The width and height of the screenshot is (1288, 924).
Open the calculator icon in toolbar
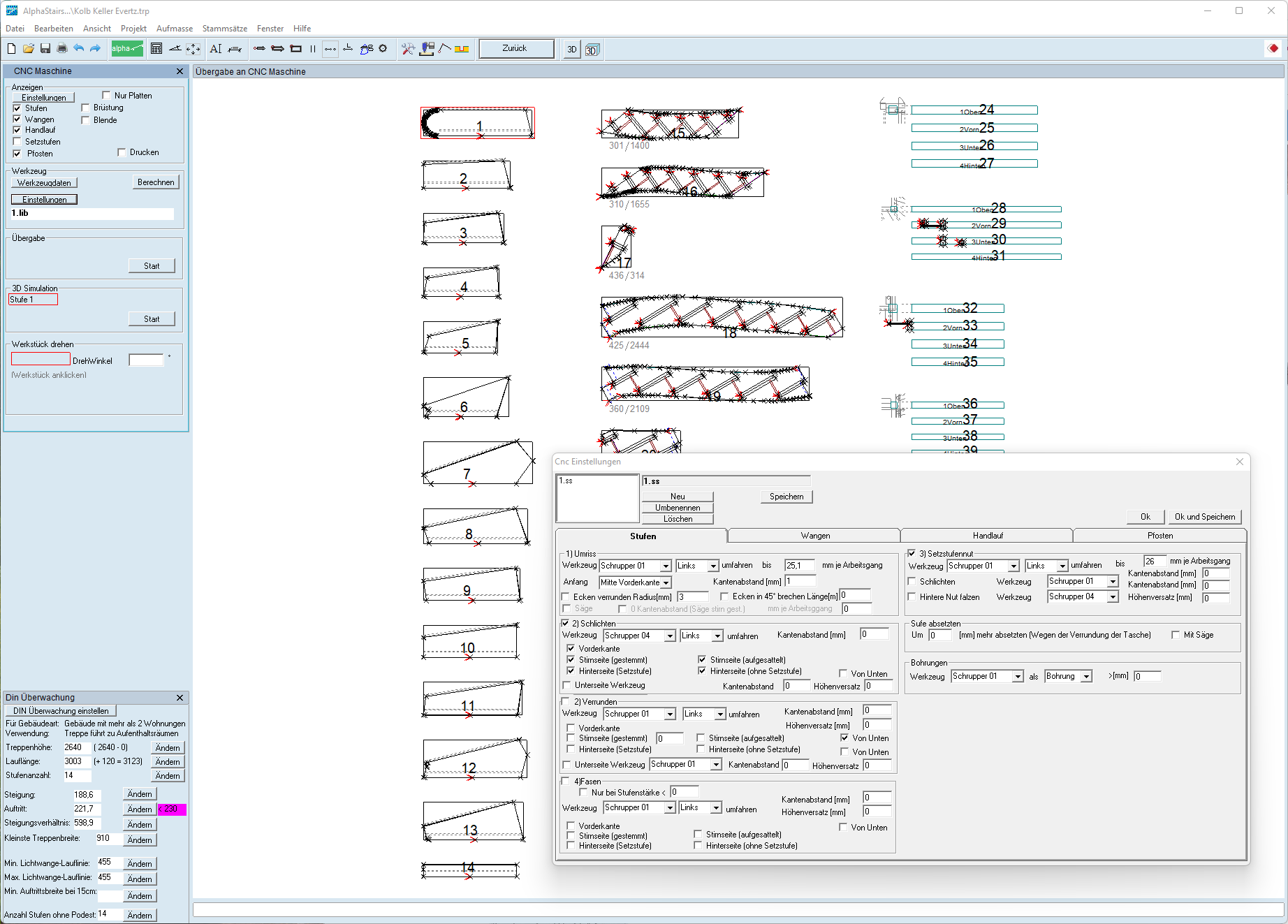156,48
